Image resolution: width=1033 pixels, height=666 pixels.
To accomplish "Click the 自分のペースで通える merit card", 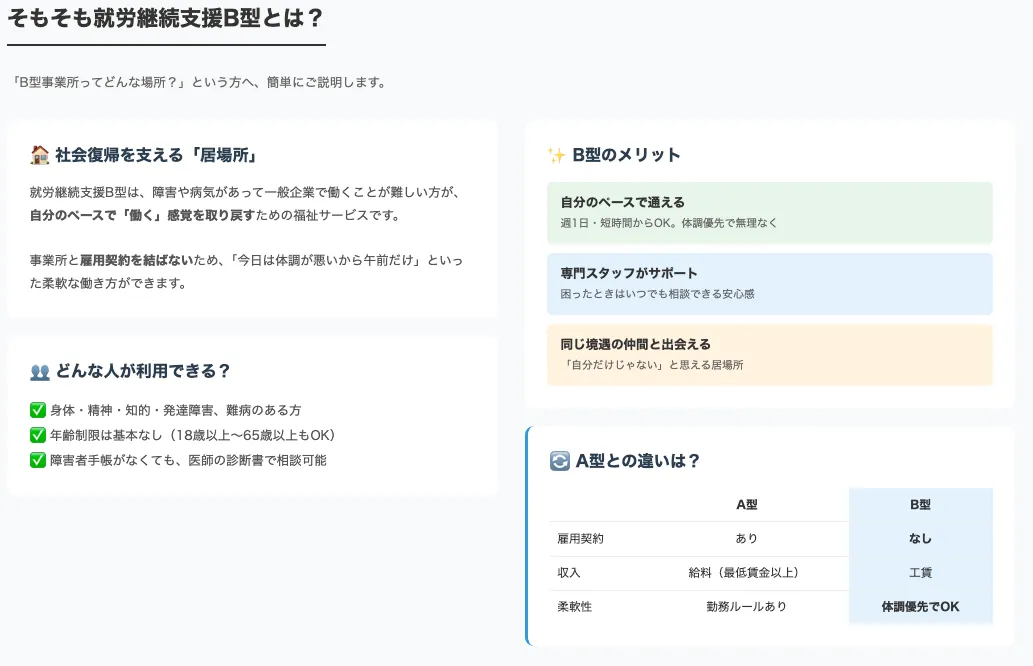I will (x=770, y=212).
